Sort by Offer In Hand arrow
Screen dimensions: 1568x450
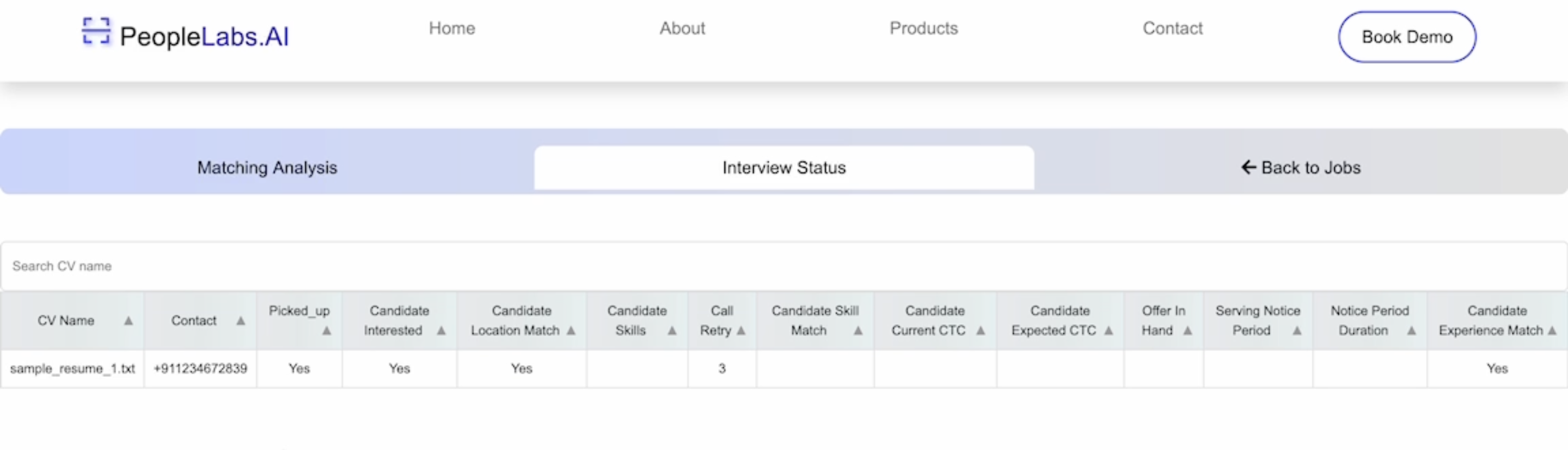tap(1187, 331)
